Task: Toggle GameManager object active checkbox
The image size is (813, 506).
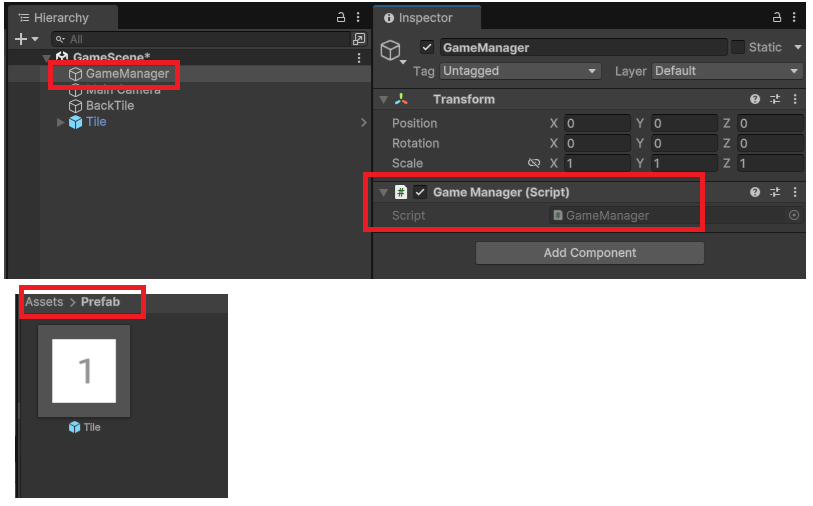Action: click(428, 47)
